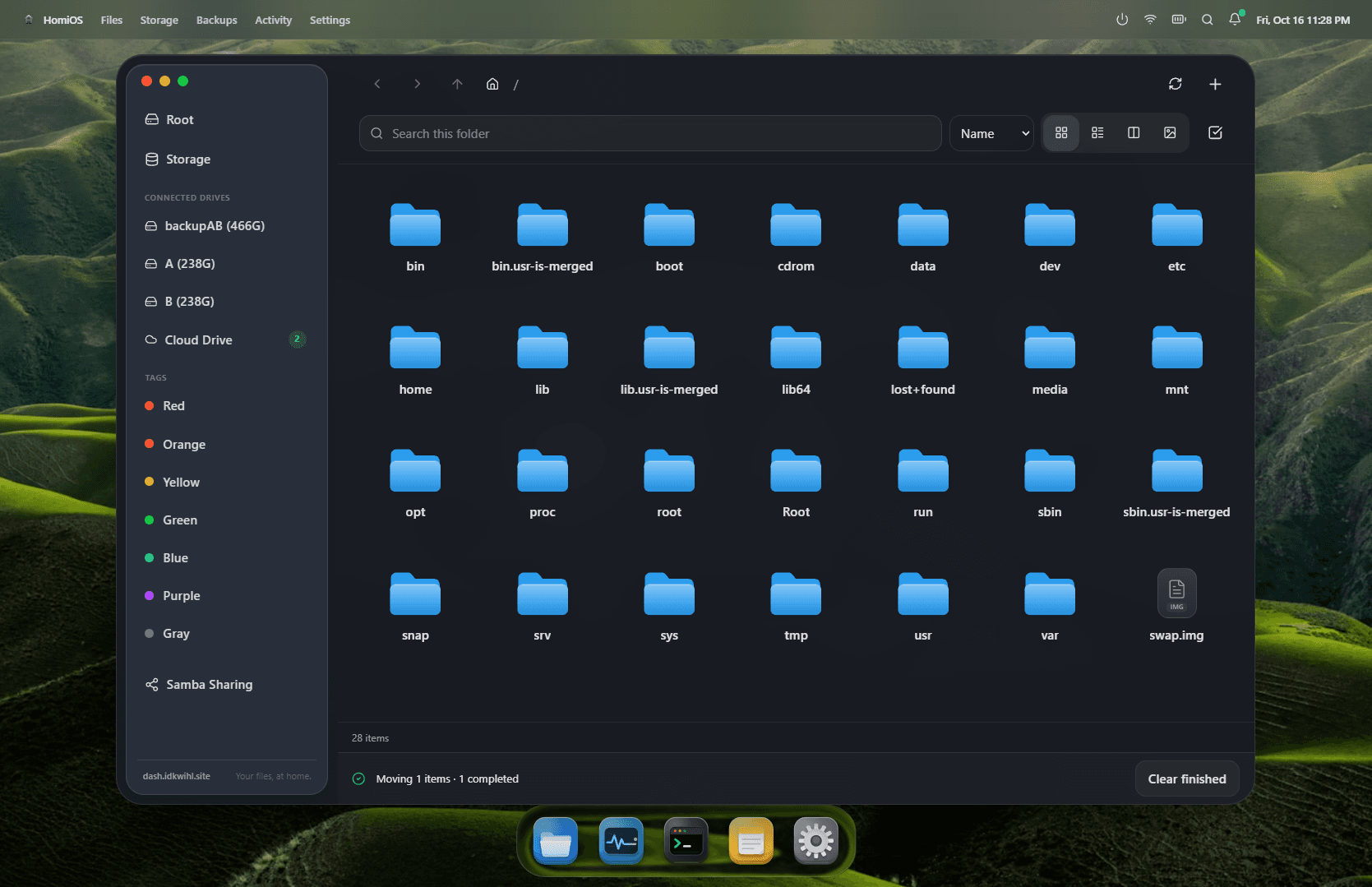
Task: Click the search magnifier in top bar
Action: coord(1207,20)
